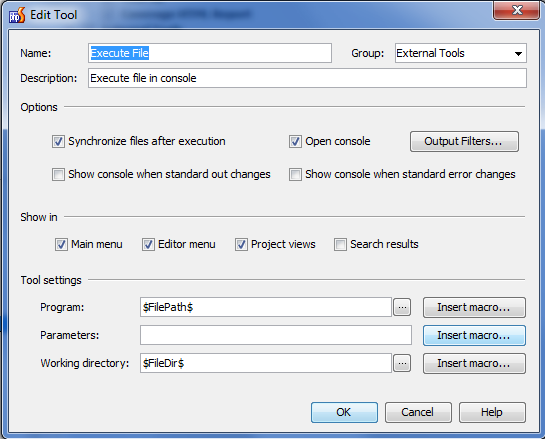Open Output Filters dialog
Image resolution: width=545 pixels, height=439 pixels.
point(464,141)
